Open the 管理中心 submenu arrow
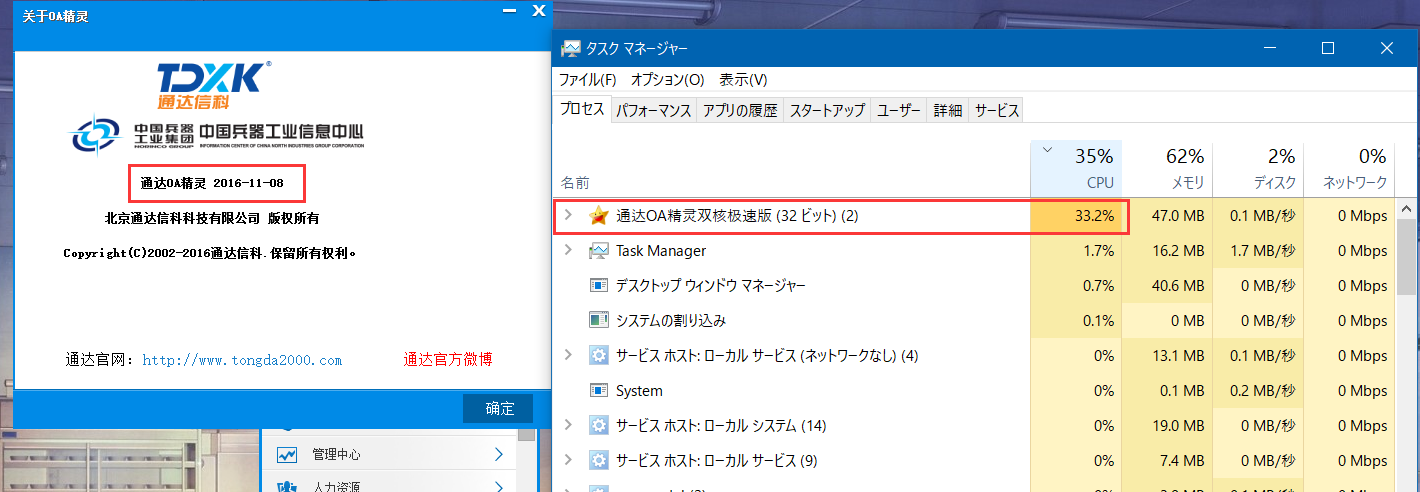1420x492 pixels. (498, 455)
